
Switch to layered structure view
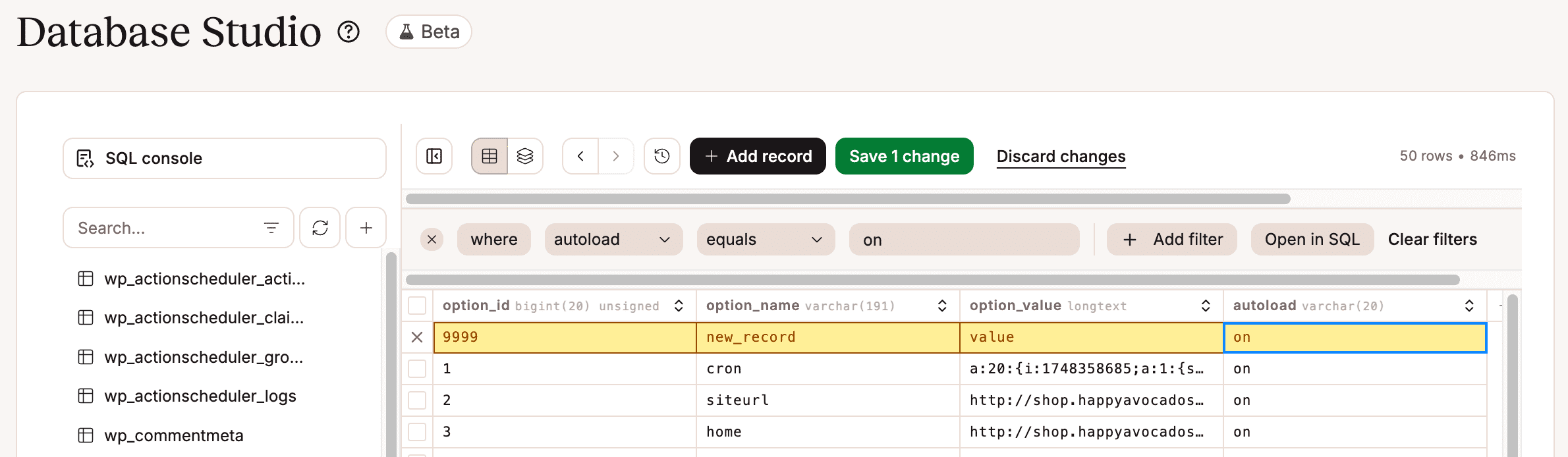[x=525, y=156]
